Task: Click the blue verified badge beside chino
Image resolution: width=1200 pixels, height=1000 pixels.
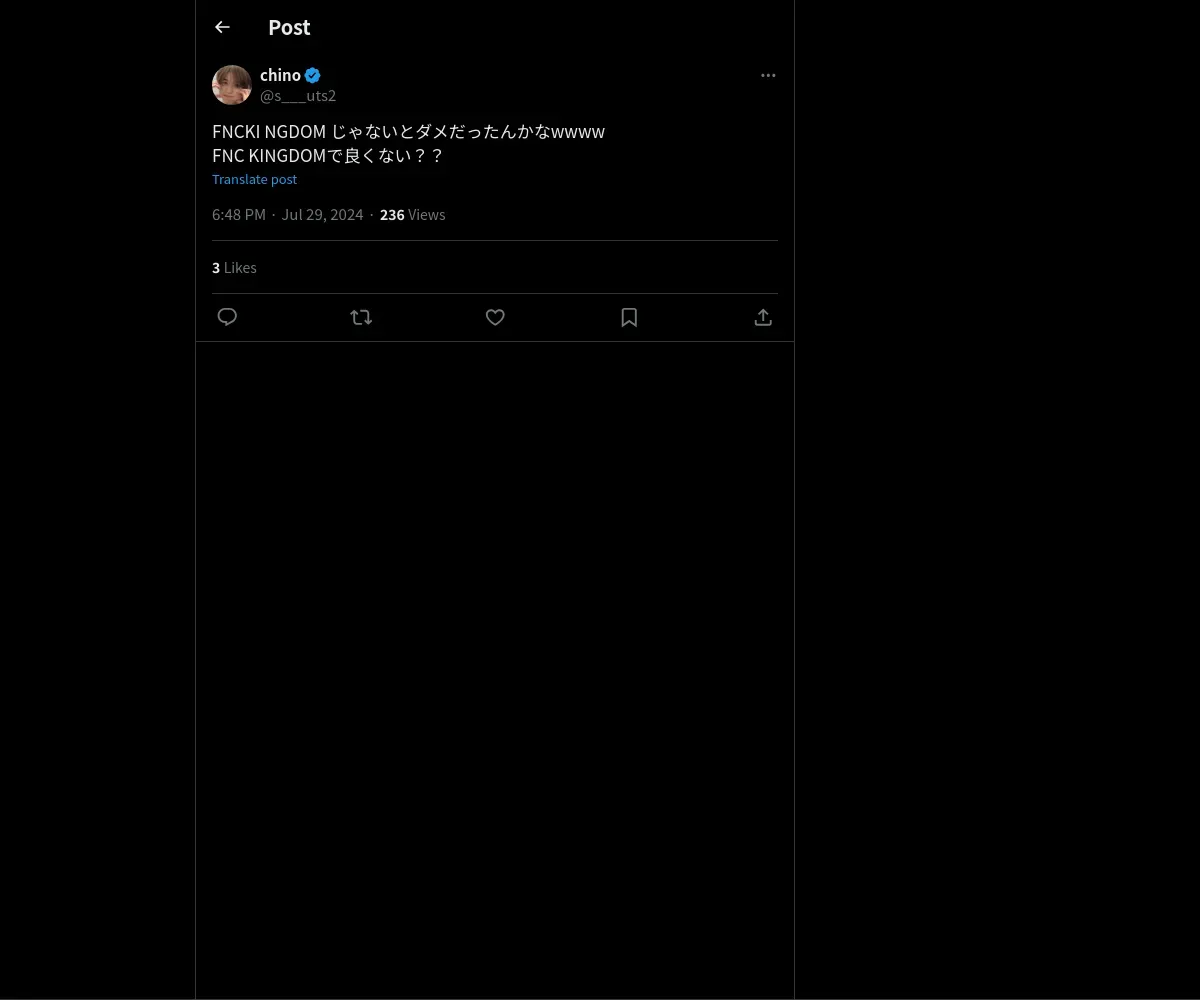Action: 313,75
